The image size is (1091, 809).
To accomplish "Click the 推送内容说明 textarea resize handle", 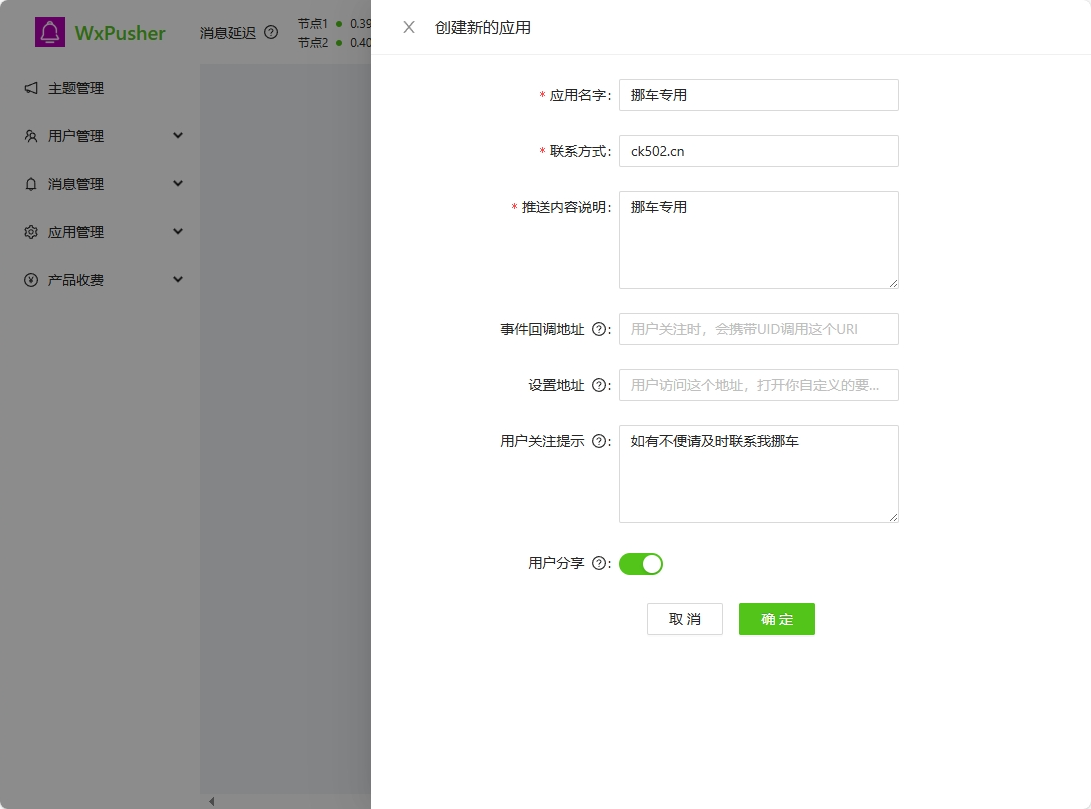I will pyautogui.click(x=893, y=283).
